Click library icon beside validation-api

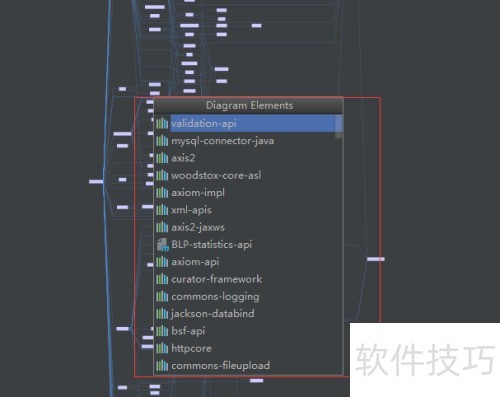(162, 123)
